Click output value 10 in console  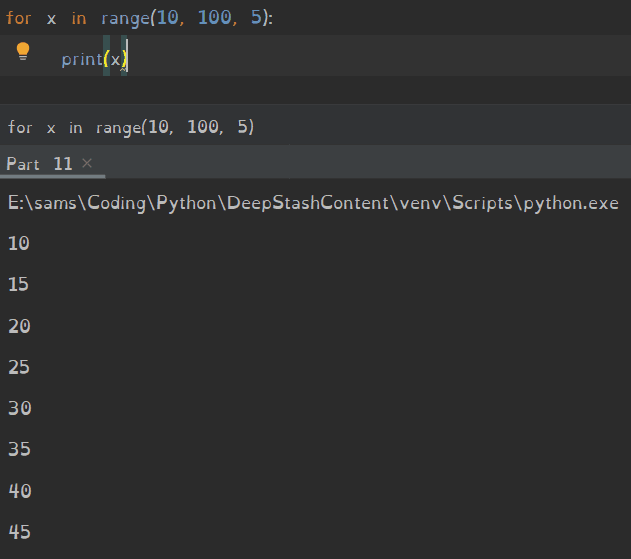pyautogui.click(x=19, y=243)
